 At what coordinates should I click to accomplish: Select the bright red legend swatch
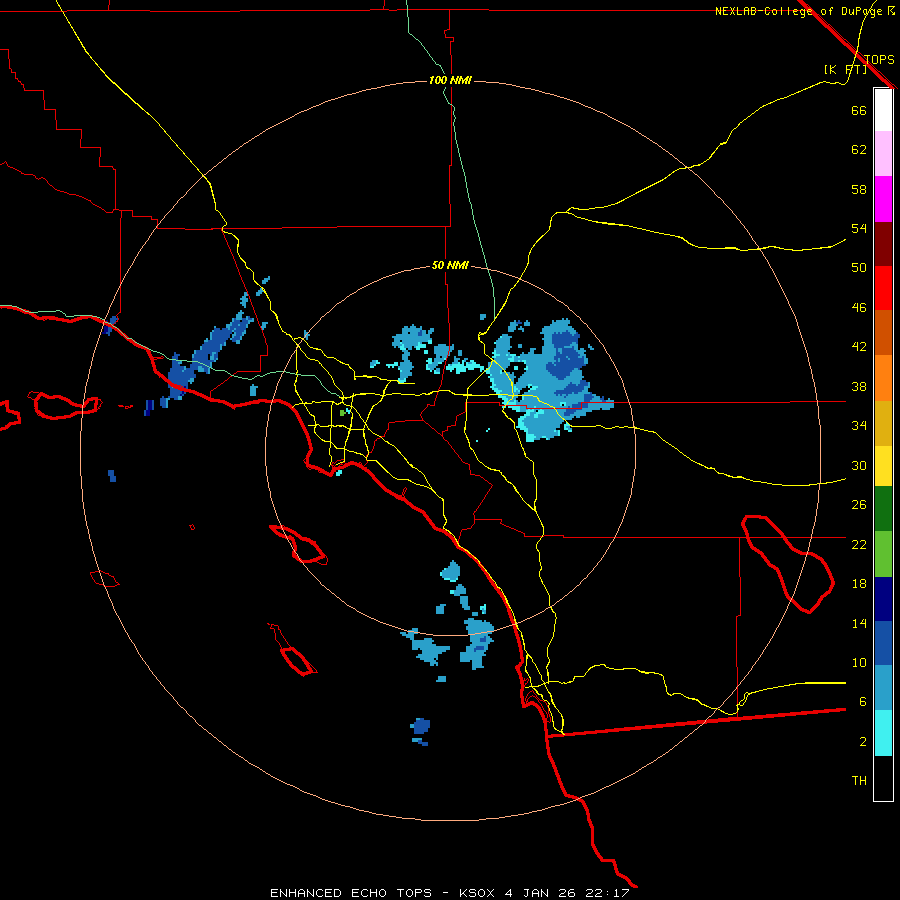(883, 288)
